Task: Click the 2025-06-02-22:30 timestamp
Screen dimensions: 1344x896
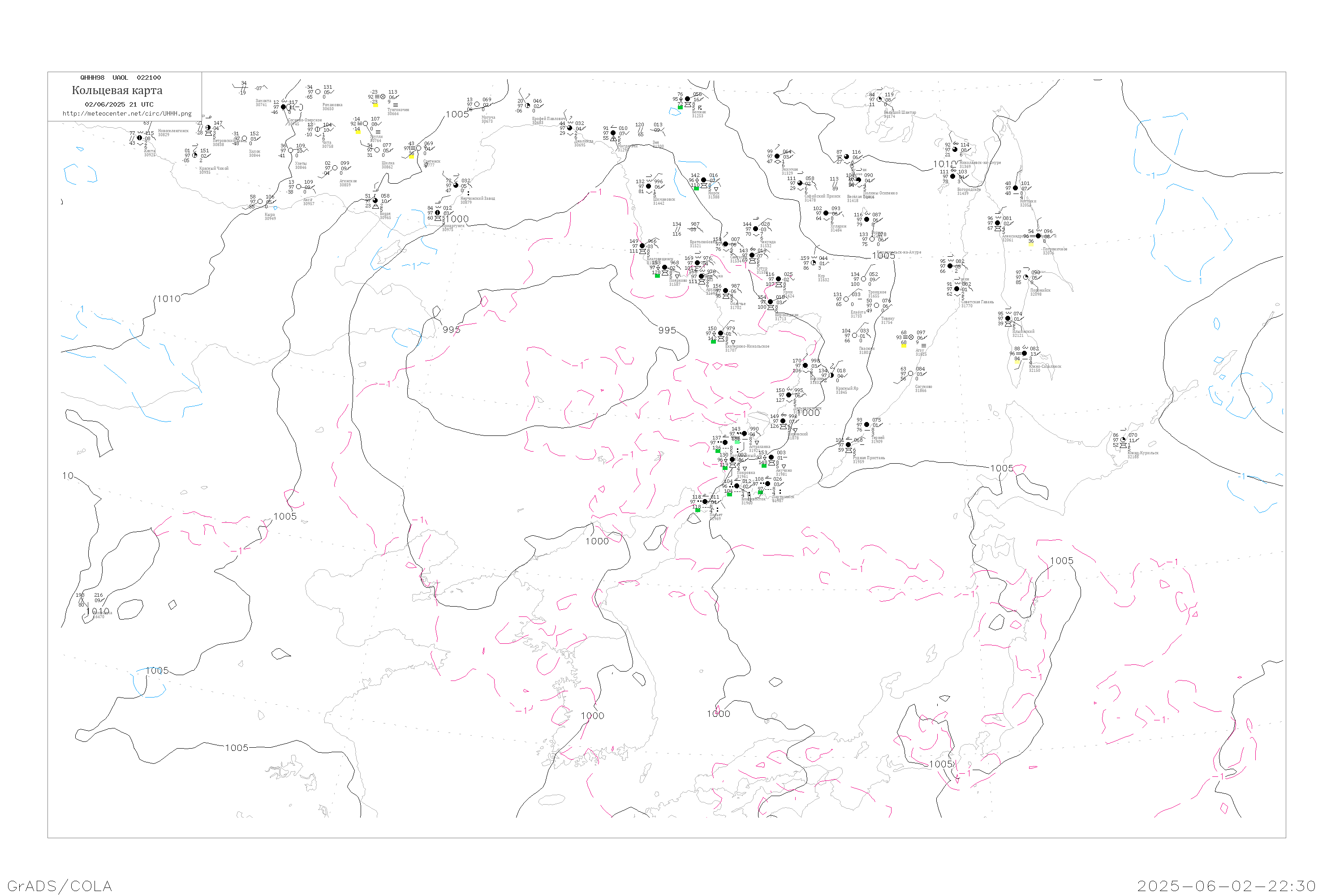Action: [1226, 886]
